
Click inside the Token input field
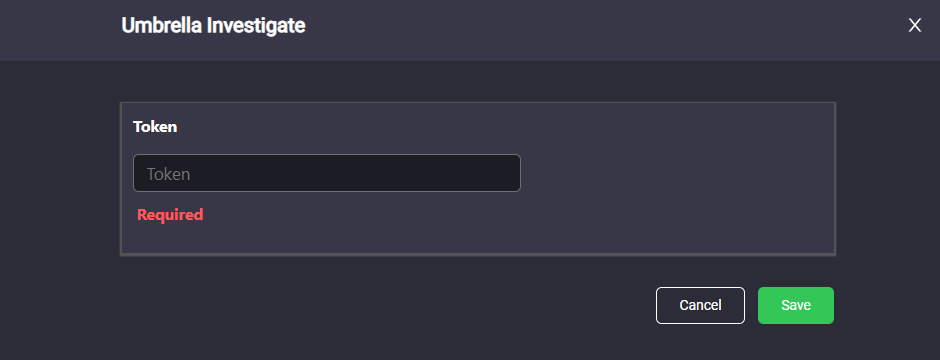[327, 173]
